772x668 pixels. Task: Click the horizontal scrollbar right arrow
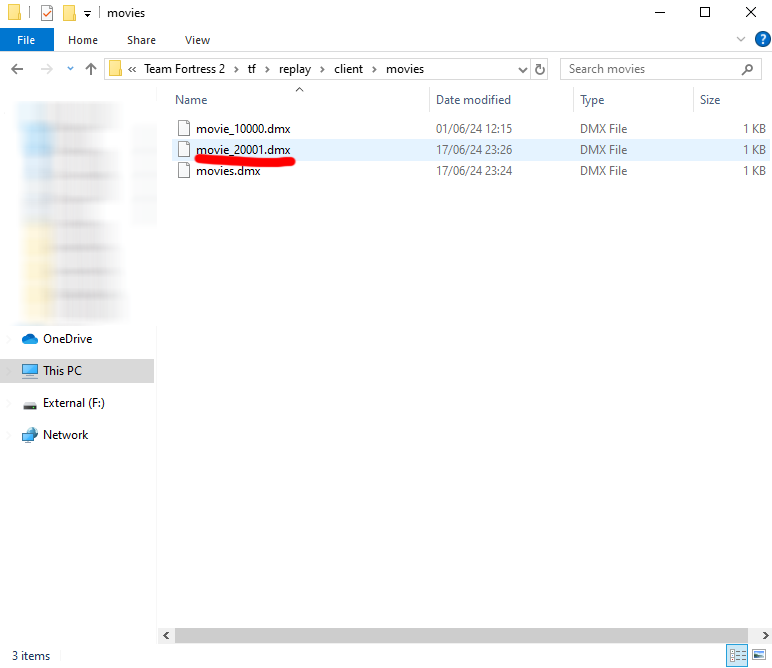tap(765, 636)
